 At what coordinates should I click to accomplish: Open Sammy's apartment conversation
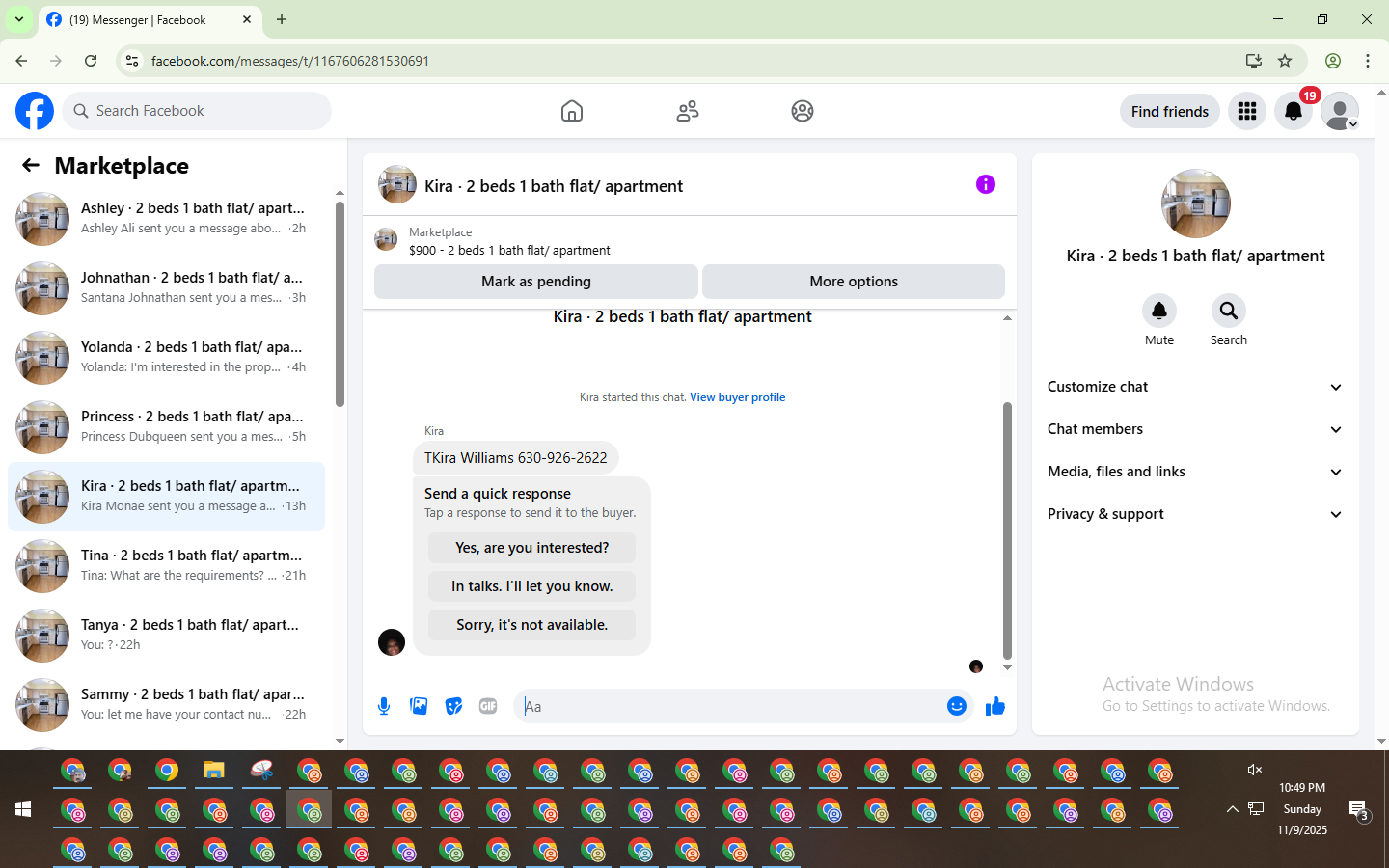point(166,705)
